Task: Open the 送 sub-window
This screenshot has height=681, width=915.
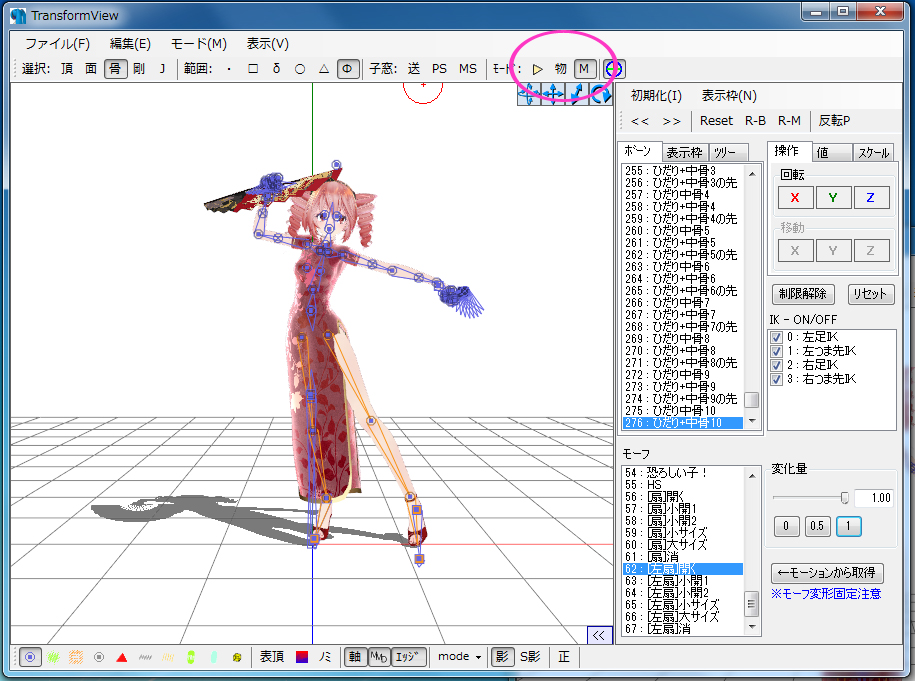Action: (414, 69)
